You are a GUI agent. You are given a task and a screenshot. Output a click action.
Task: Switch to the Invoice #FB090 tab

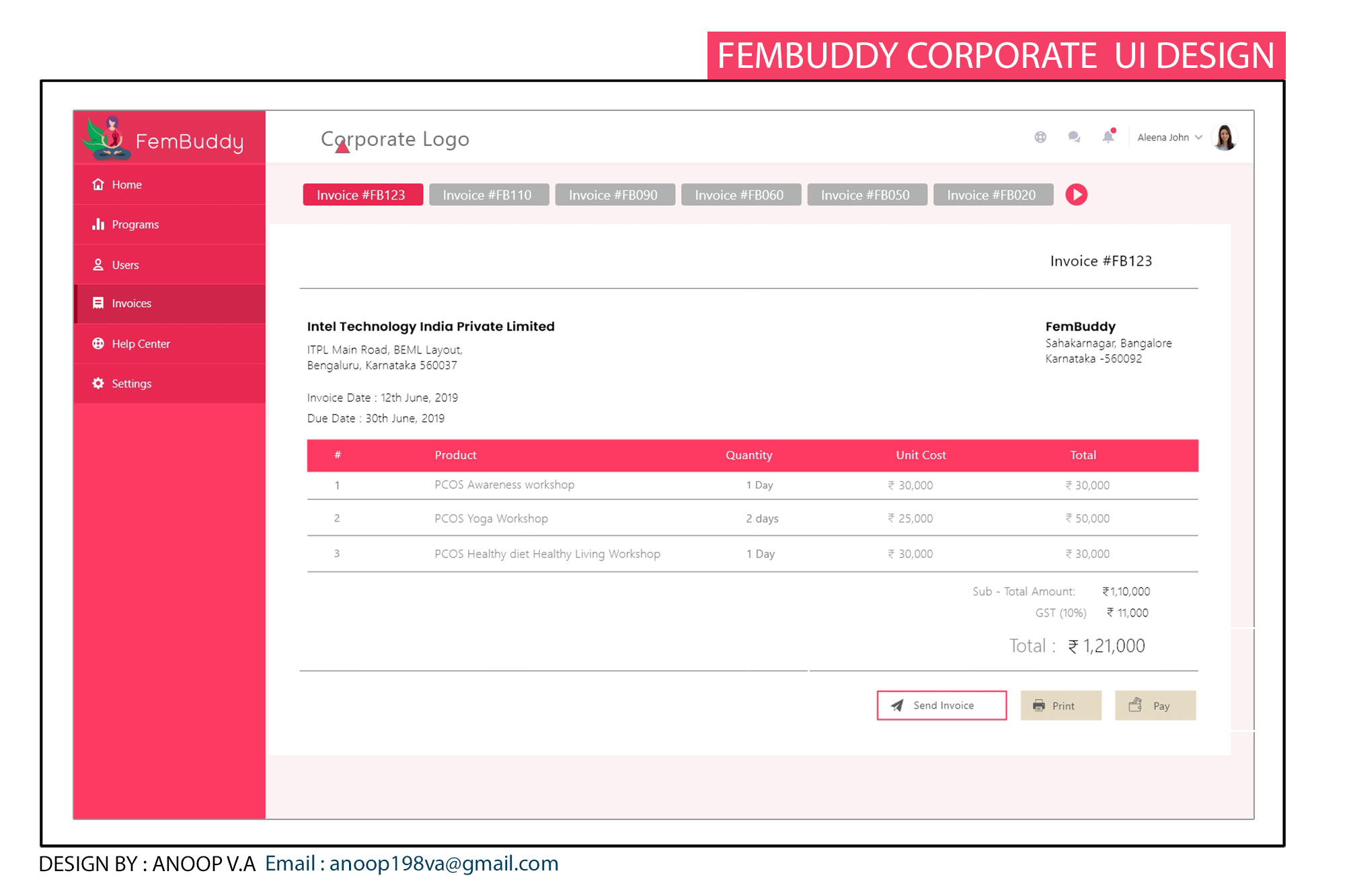pyautogui.click(x=614, y=195)
